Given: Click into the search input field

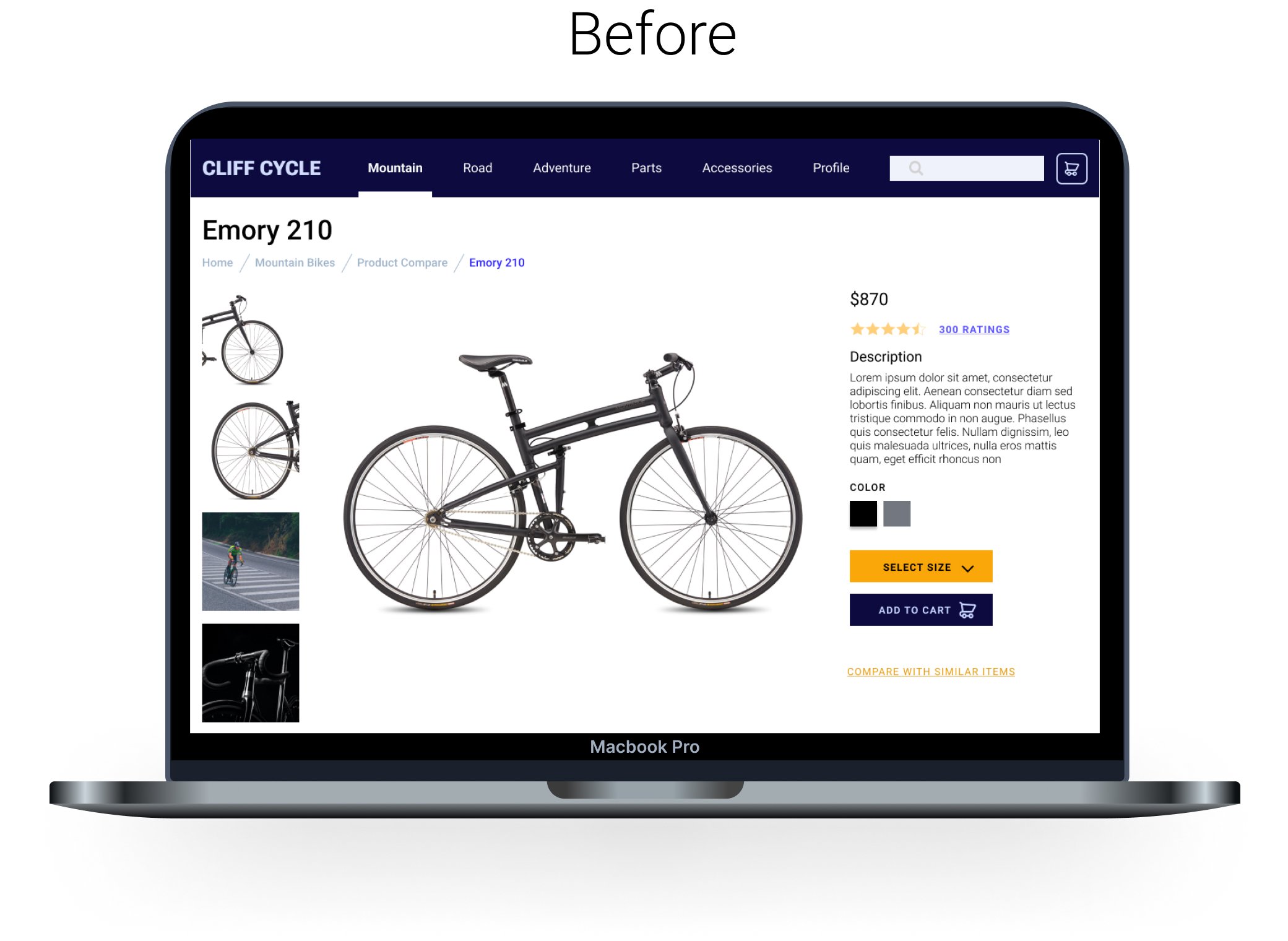Looking at the screenshot, I should click(966, 168).
